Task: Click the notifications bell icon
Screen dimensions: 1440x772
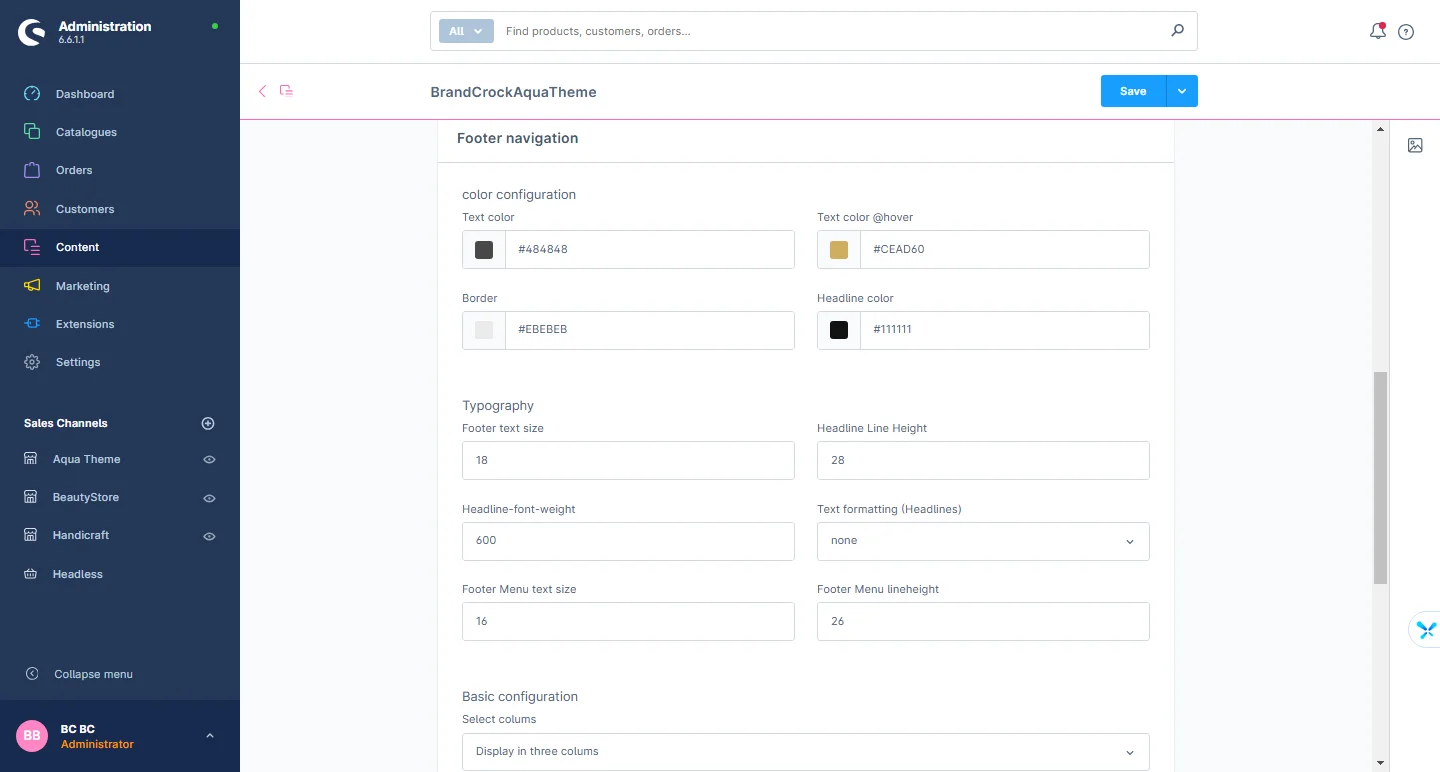Action: coord(1377,31)
